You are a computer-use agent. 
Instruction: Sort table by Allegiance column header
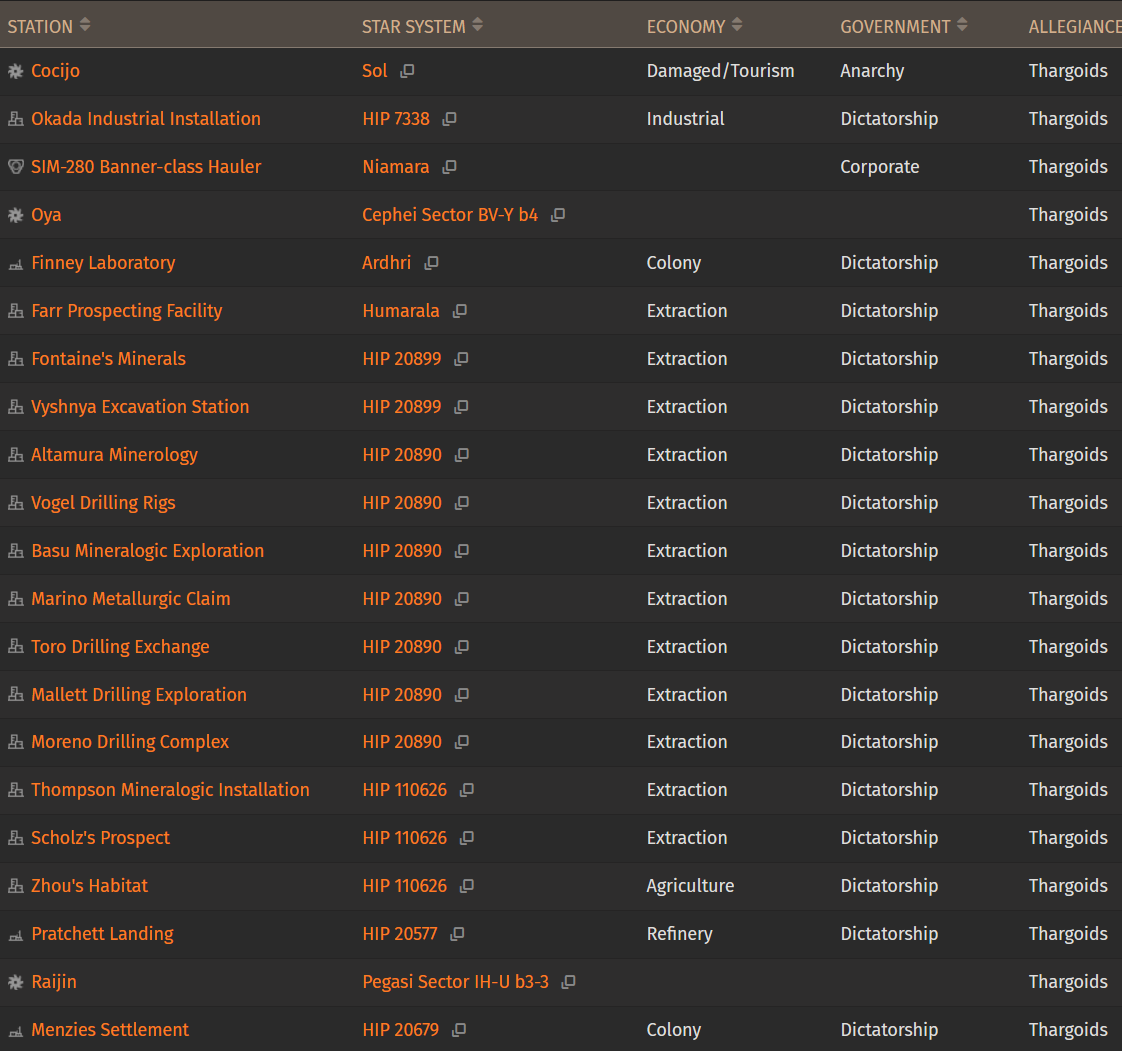tap(1075, 26)
